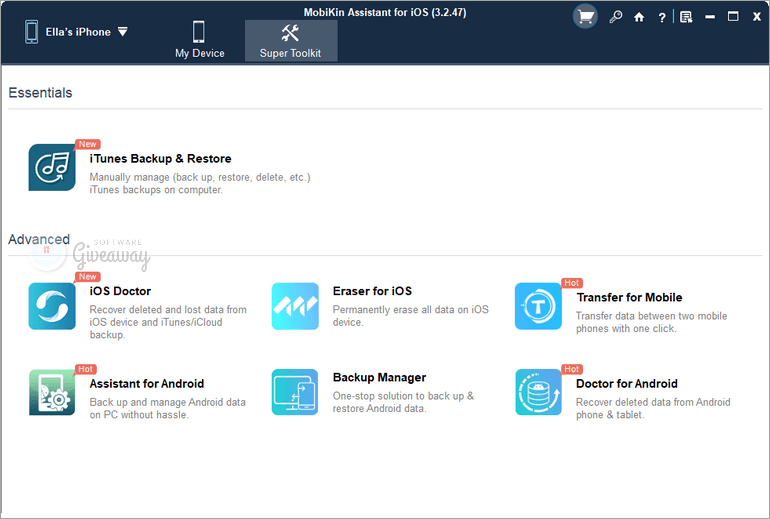Click the Advanced section heading
The width and height of the screenshot is (770, 519).
tap(39, 239)
